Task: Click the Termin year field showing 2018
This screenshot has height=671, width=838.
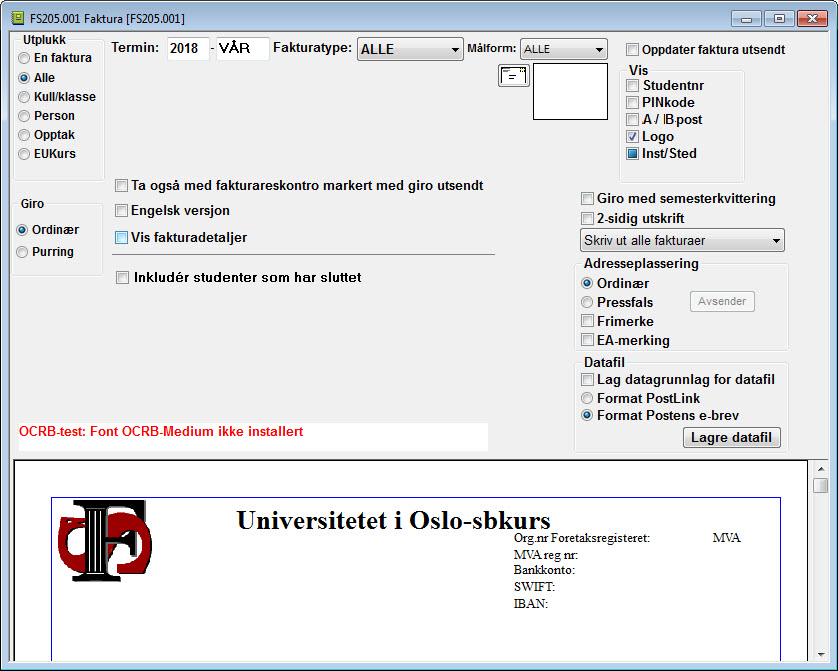Action: coord(188,49)
